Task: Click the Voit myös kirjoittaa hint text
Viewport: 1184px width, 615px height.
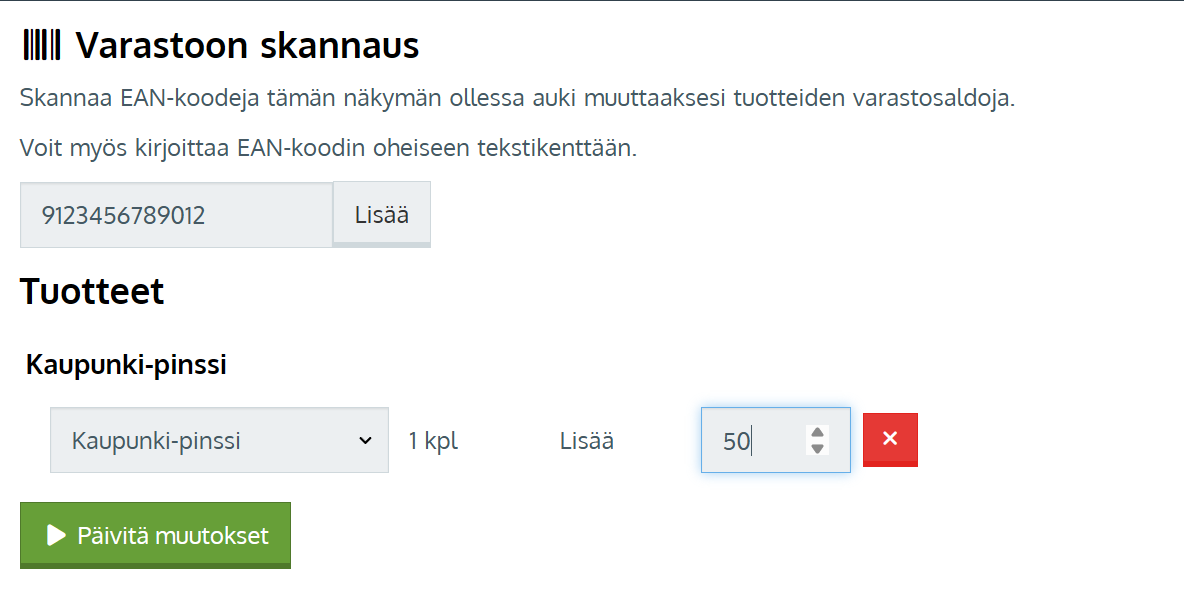Action: [328, 149]
